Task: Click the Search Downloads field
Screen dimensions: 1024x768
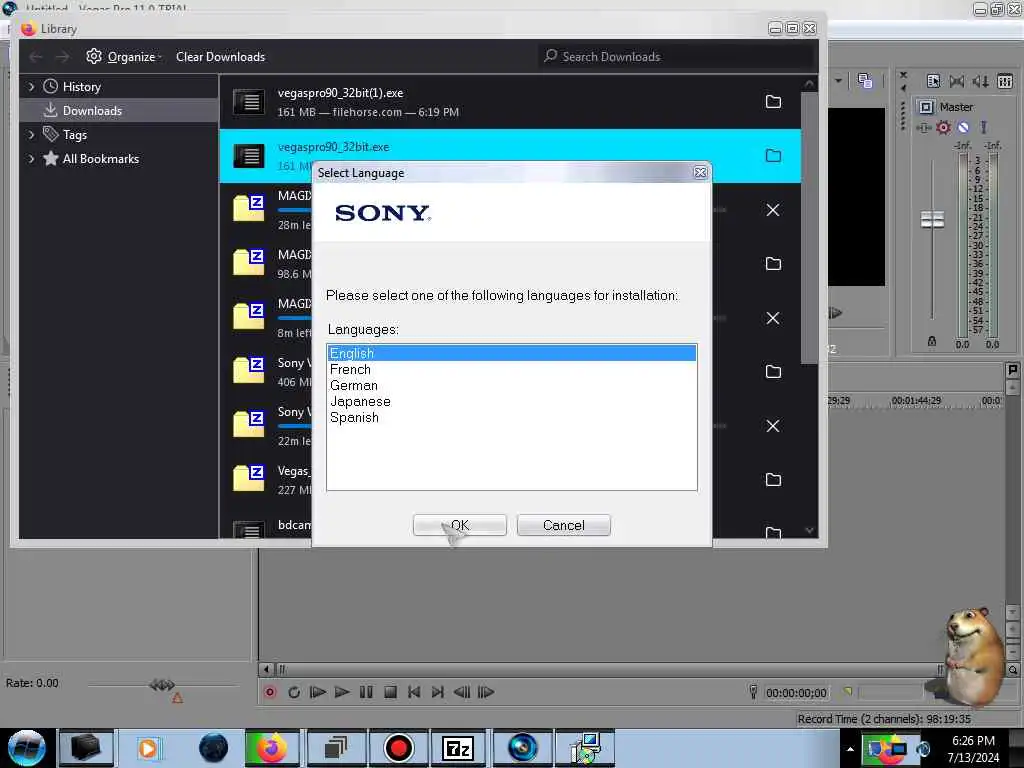Action: click(676, 57)
